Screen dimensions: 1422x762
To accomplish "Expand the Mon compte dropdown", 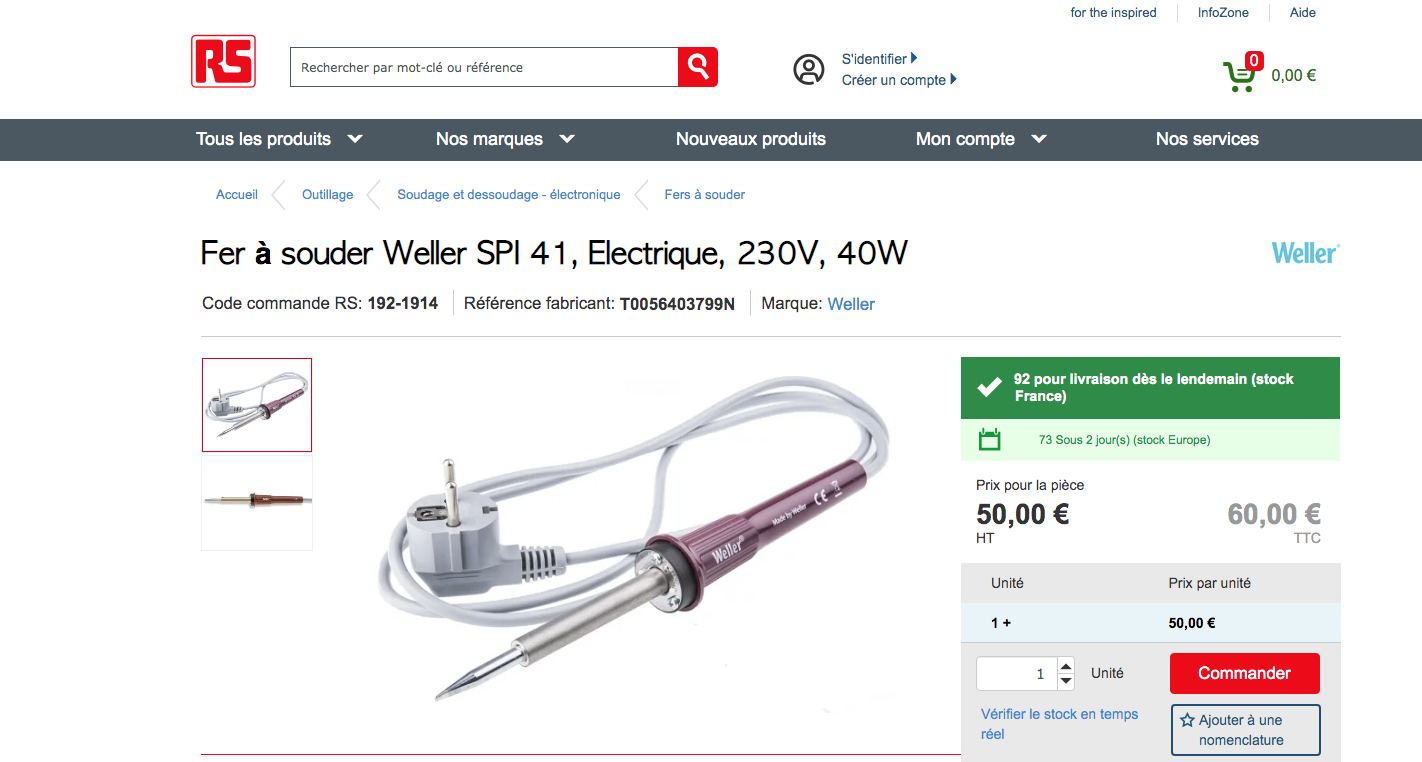I will (981, 139).
